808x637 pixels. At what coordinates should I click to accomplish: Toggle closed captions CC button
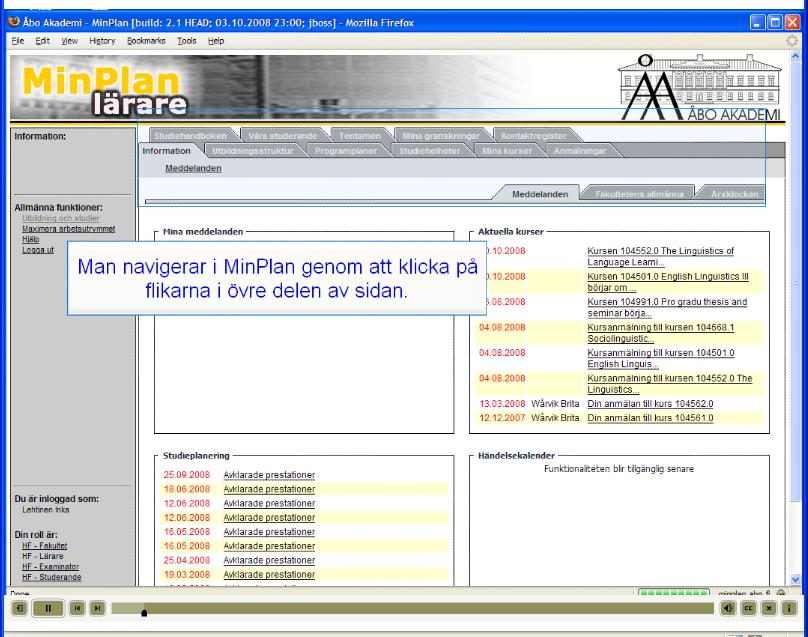[x=748, y=609]
